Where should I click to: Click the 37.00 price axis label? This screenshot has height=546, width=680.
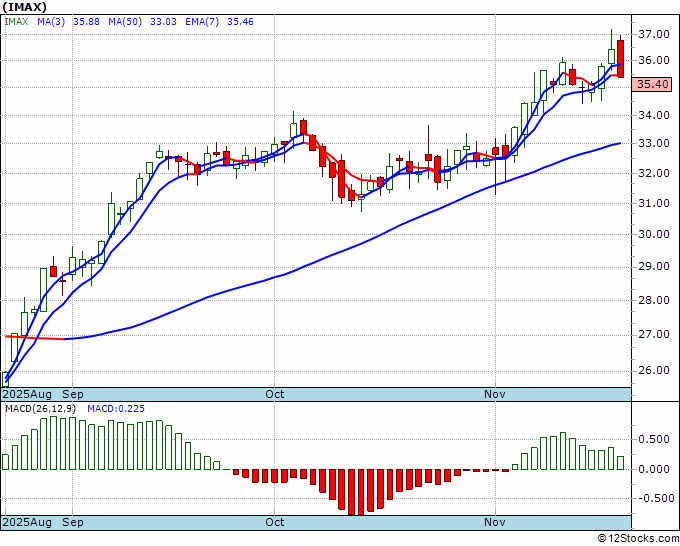tap(654, 34)
